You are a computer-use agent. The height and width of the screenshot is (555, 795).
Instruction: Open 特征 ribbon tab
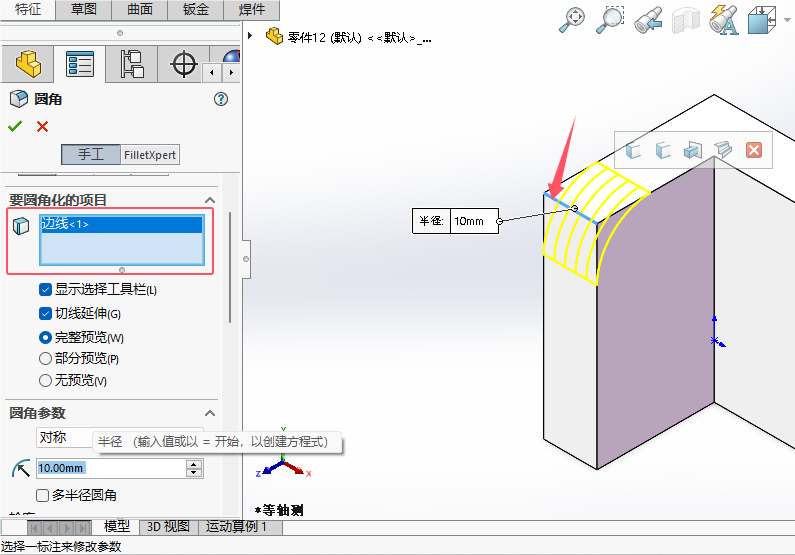pos(27,9)
